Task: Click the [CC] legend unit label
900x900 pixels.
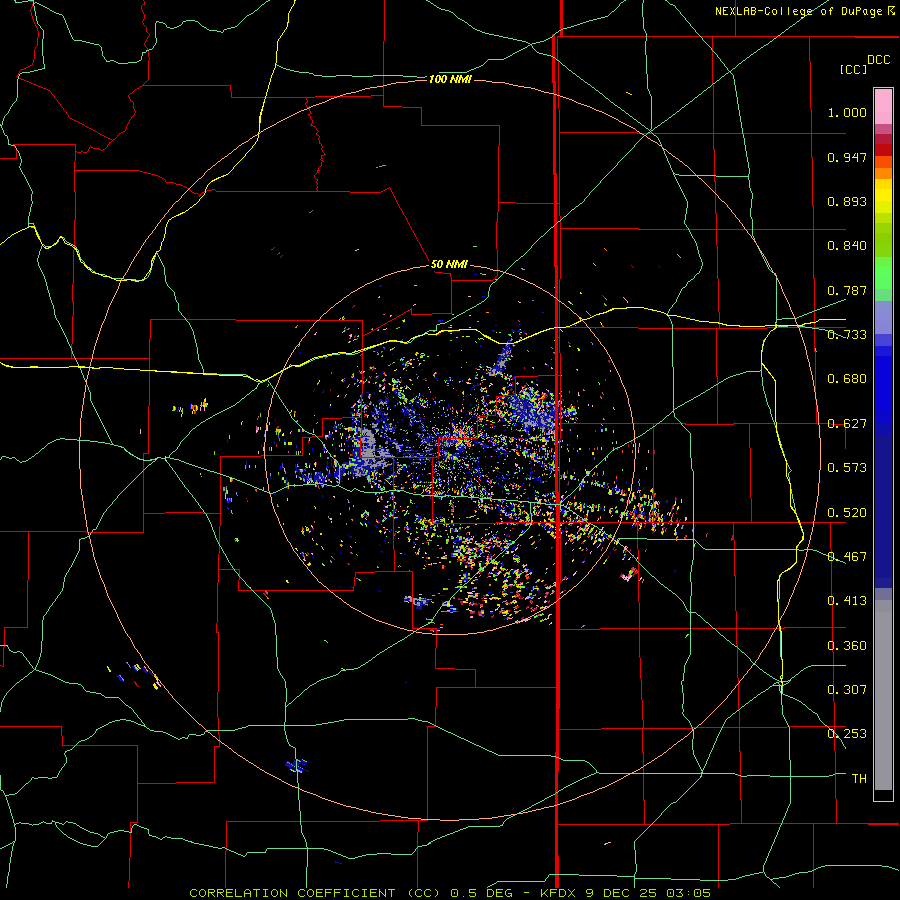Action: 853,69
